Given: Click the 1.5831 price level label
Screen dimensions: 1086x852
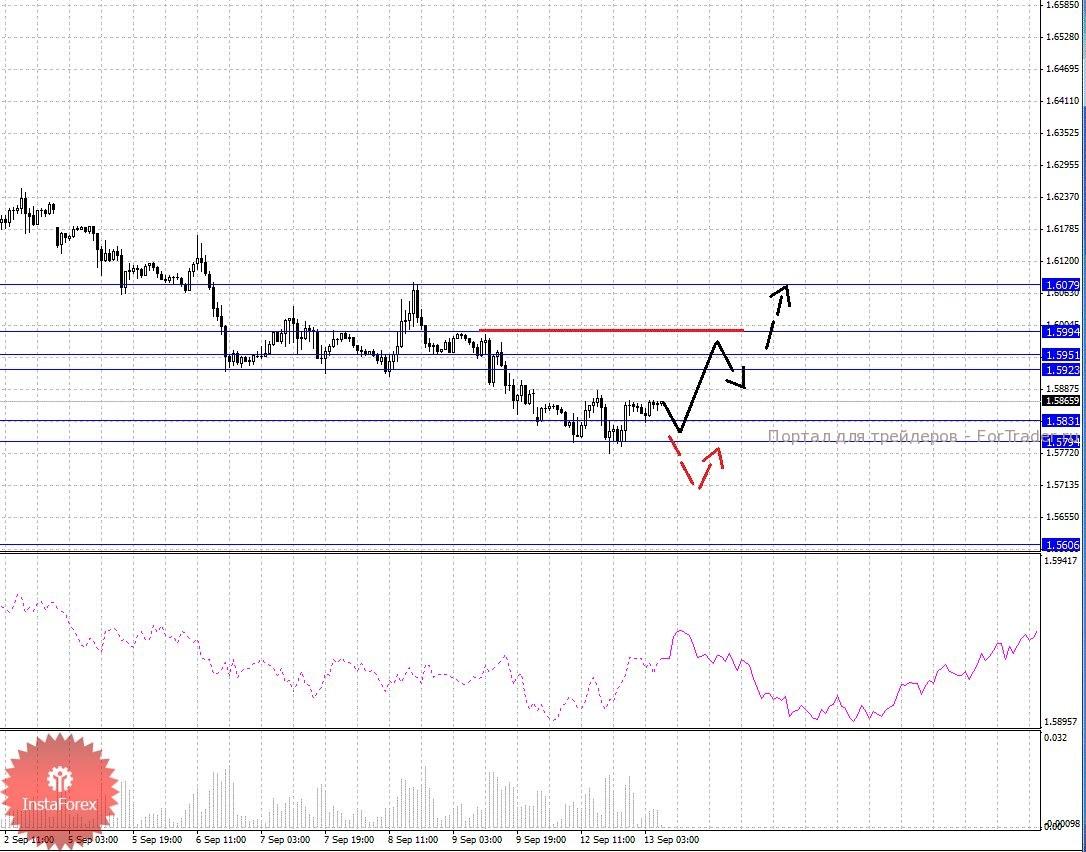Looking at the screenshot, I should 1061,421.
